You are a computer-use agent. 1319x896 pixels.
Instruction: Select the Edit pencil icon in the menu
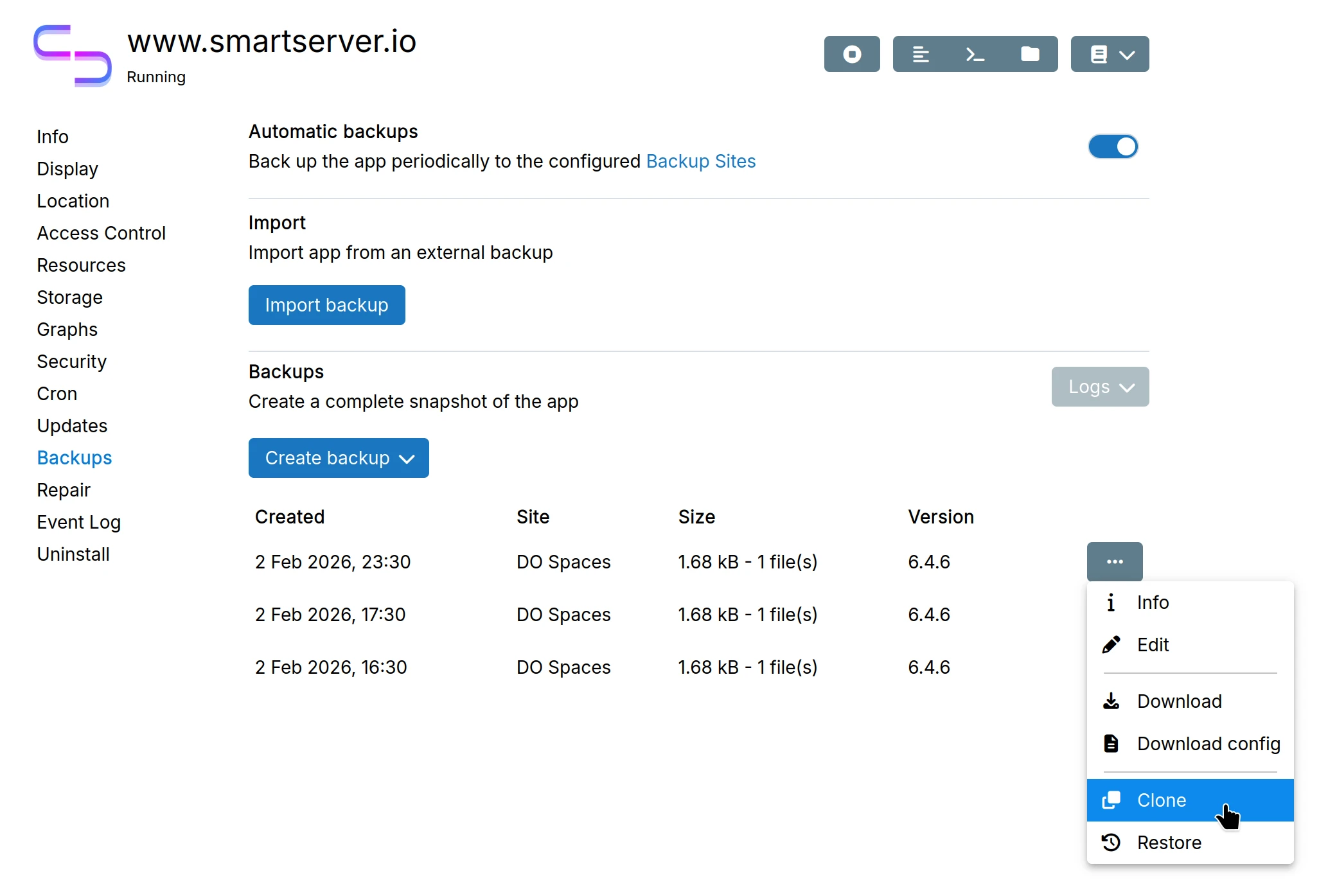pyautogui.click(x=1110, y=644)
